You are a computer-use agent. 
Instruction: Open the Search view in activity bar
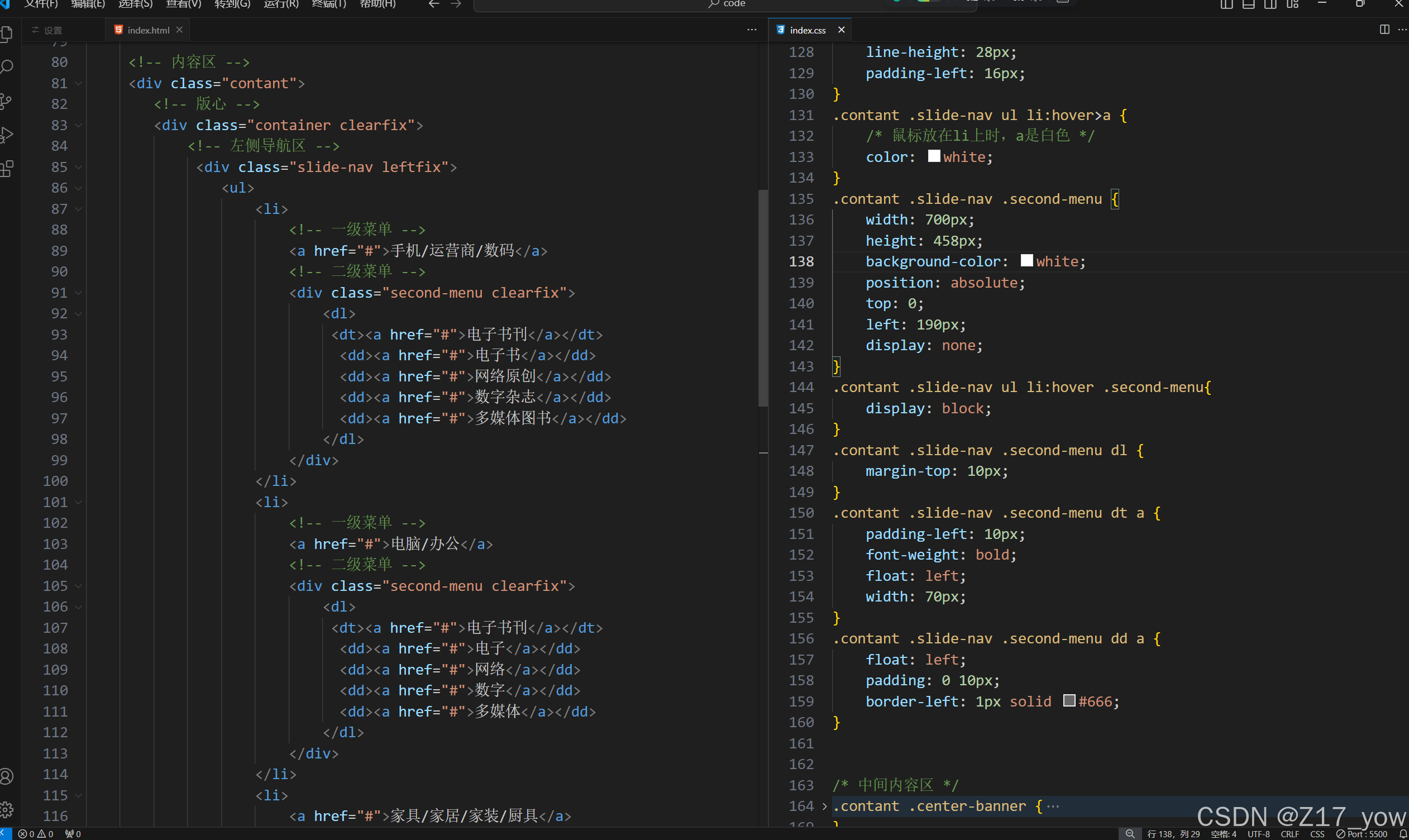point(7,67)
